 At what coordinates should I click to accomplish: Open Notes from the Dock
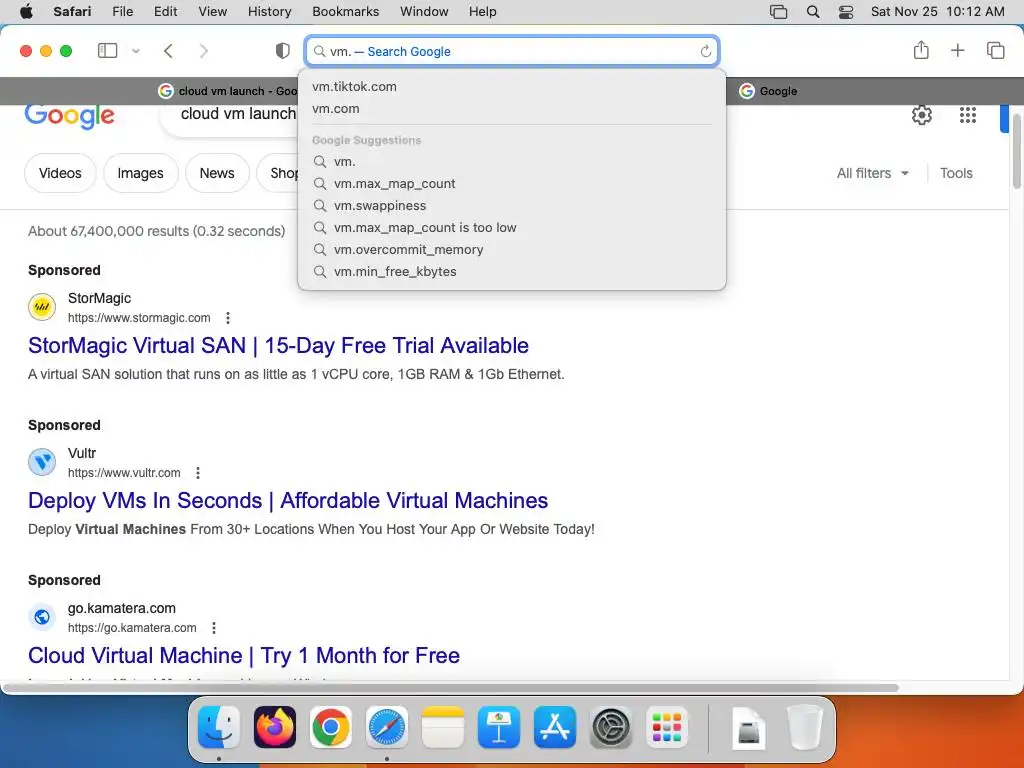pos(443,727)
